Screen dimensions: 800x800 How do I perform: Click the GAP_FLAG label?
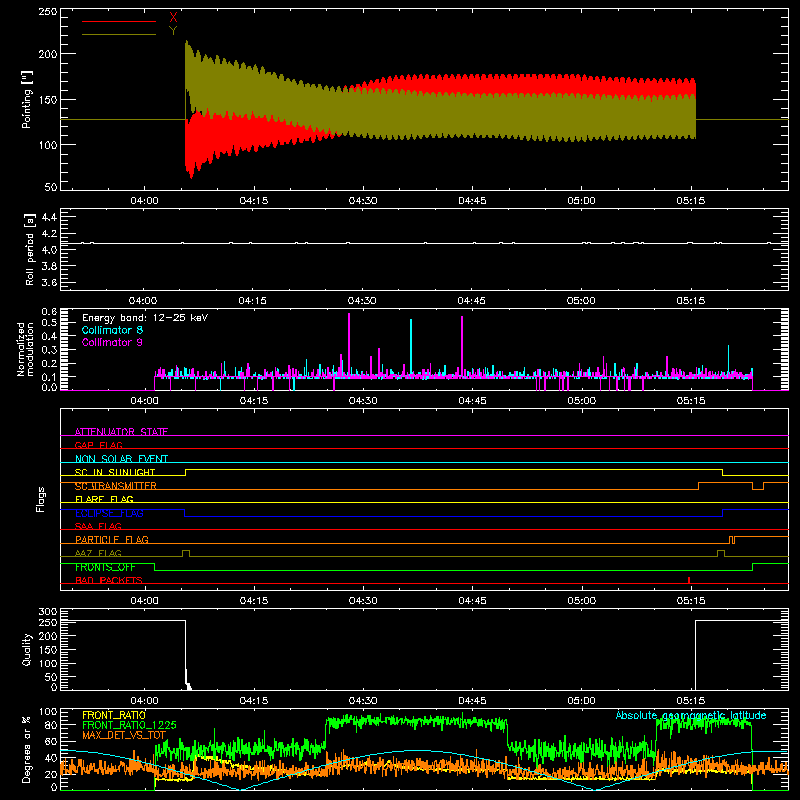point(98,445)
